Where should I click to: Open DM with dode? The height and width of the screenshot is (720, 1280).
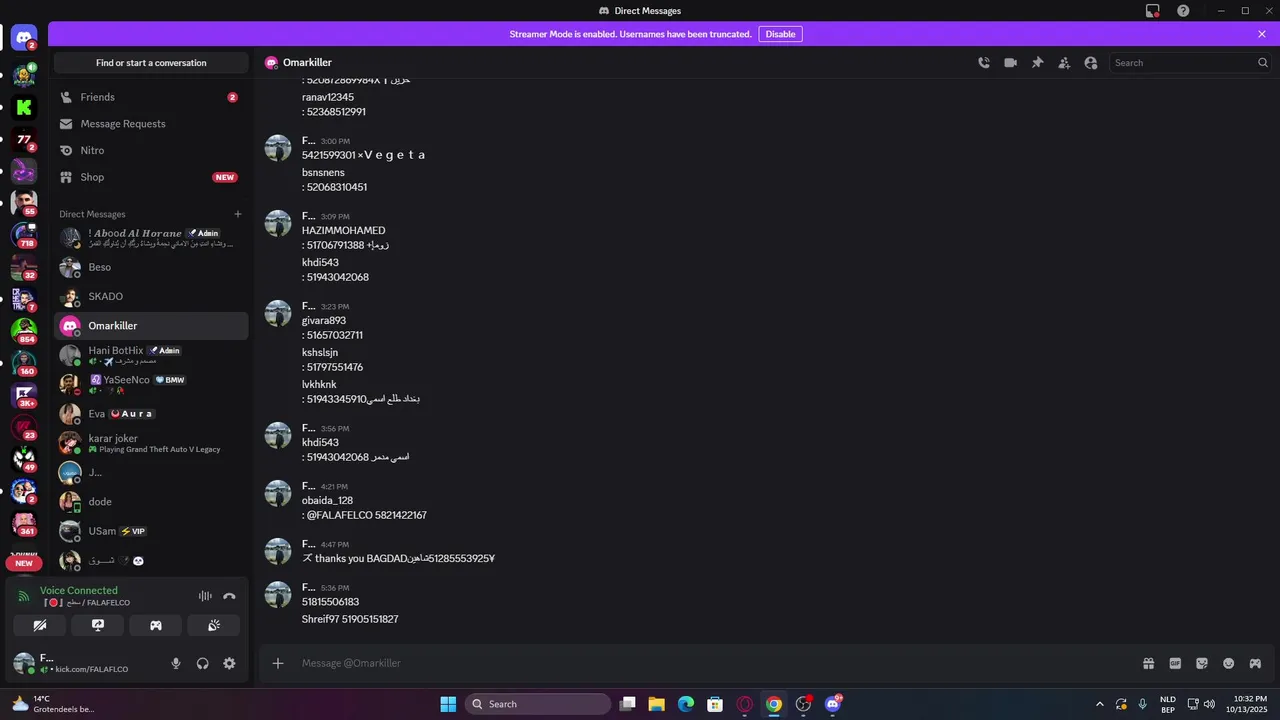151,502
